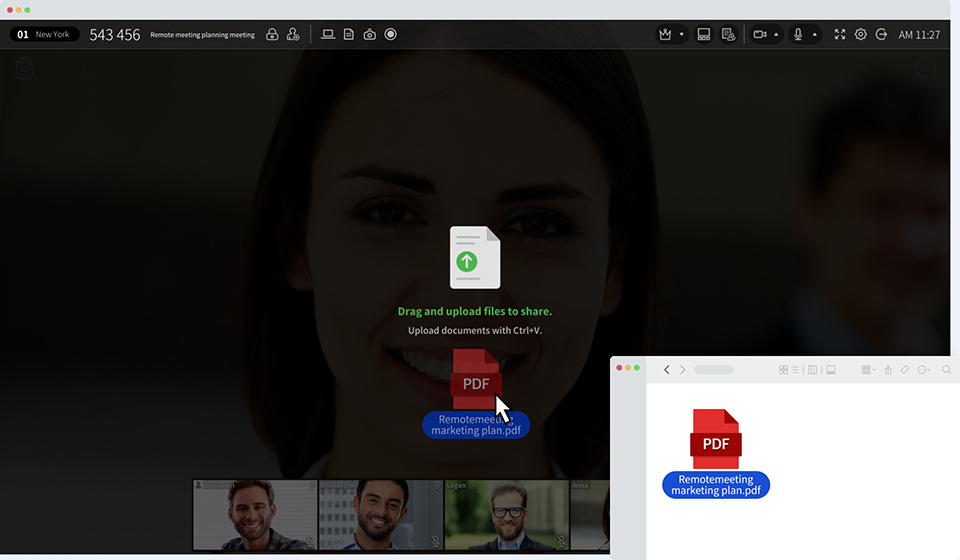Open the crown moderator dropdown arrow

point(681,34)
